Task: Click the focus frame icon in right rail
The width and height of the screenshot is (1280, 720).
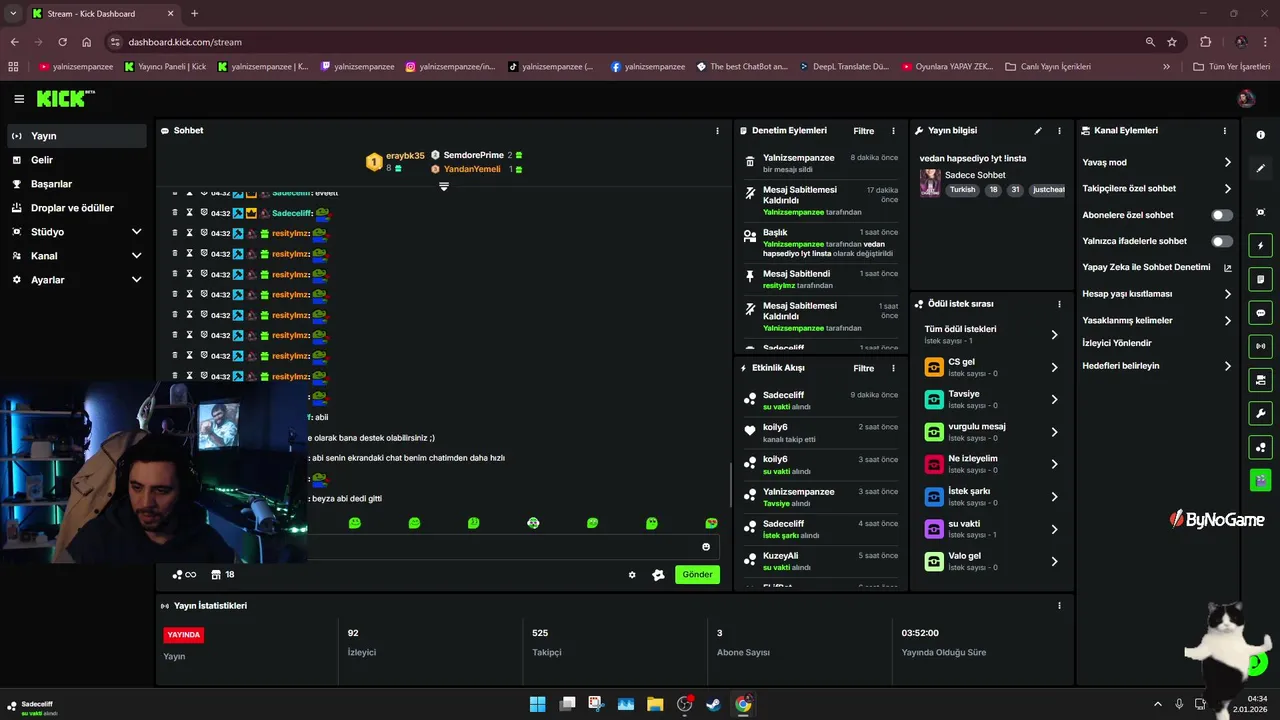Action: [x=1260, y=212]
